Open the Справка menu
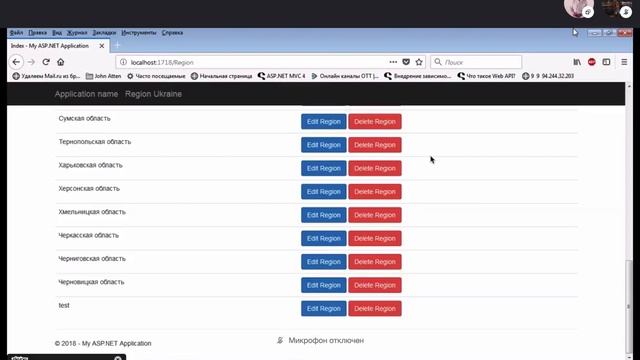640x360 pixels. (172, 33)
